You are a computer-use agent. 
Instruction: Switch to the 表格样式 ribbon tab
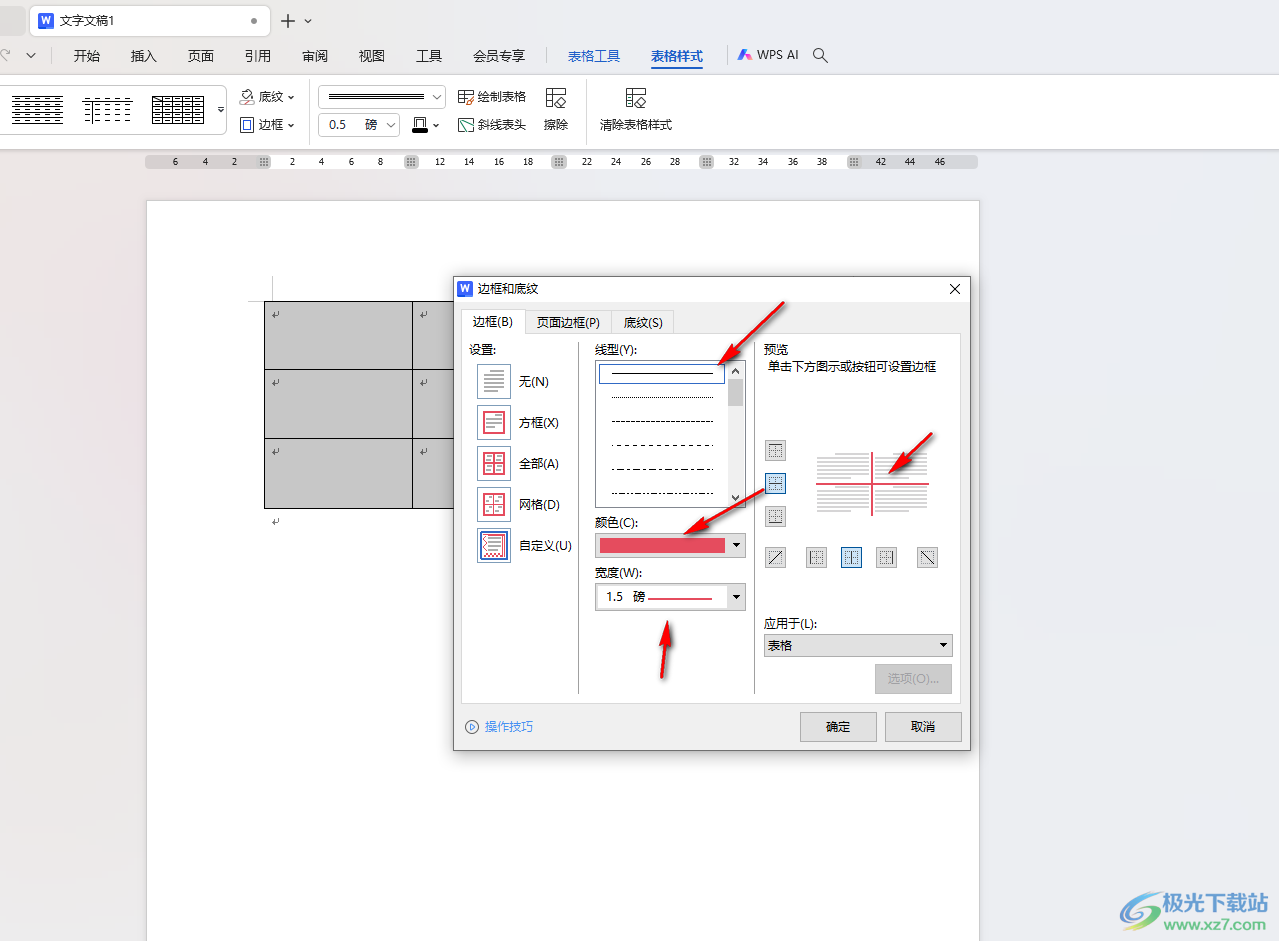[677, 56]
